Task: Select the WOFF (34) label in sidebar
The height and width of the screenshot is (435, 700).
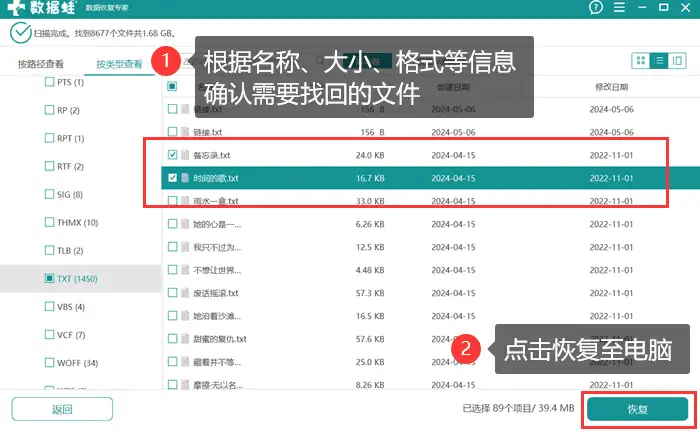Action: [x=78, y=363]
